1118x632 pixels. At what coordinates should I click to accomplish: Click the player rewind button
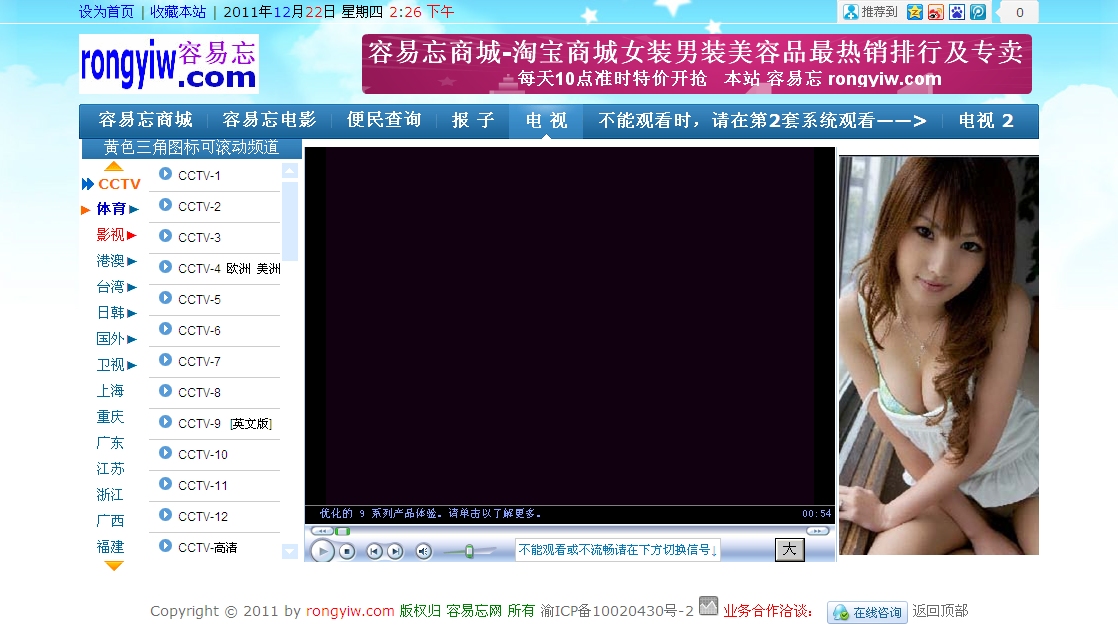coord(322,531)
